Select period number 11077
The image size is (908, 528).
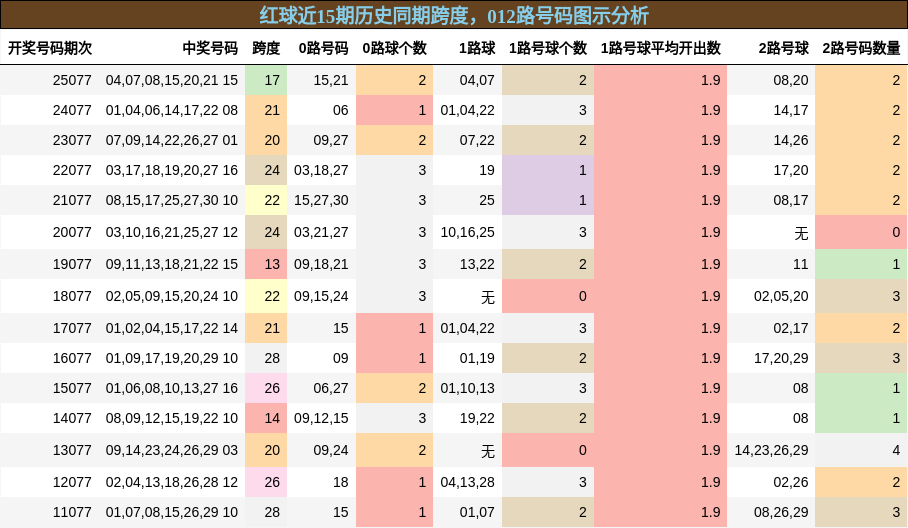[72, 512]
